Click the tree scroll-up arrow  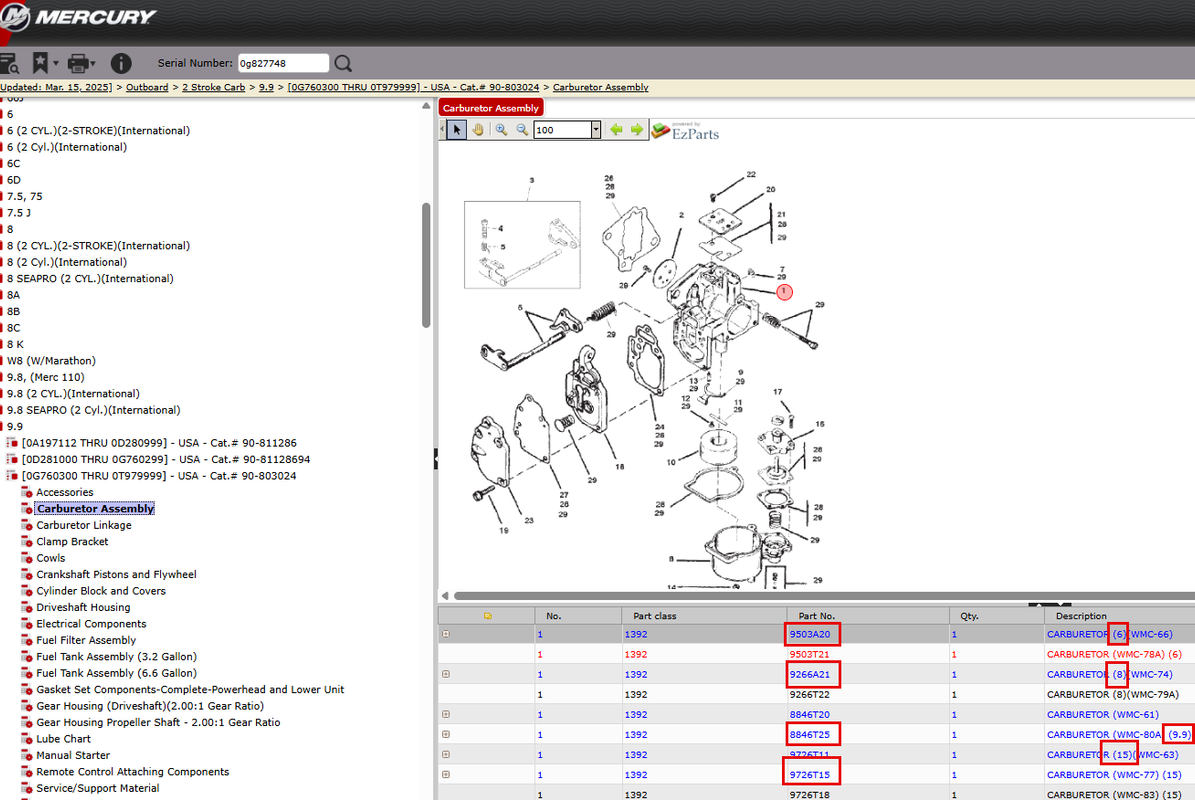click(x=426, y=106)
